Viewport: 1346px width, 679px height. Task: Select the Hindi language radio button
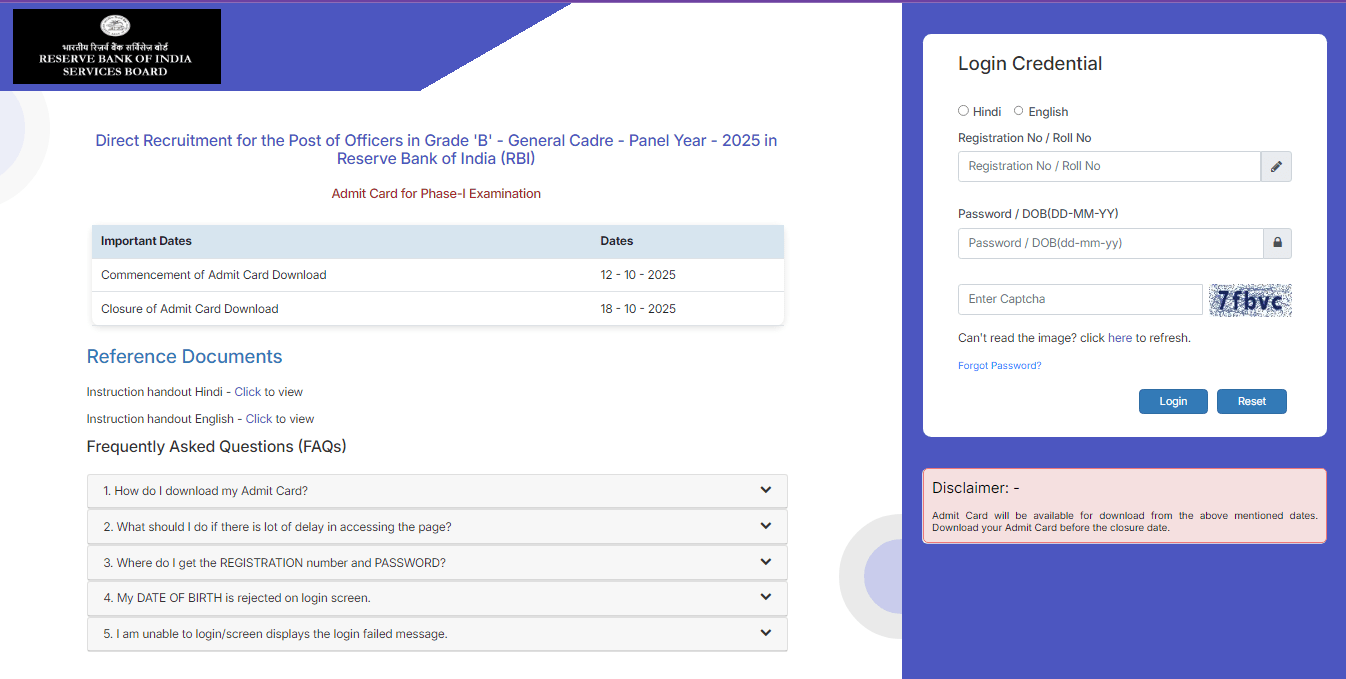[x=964, y=111]
